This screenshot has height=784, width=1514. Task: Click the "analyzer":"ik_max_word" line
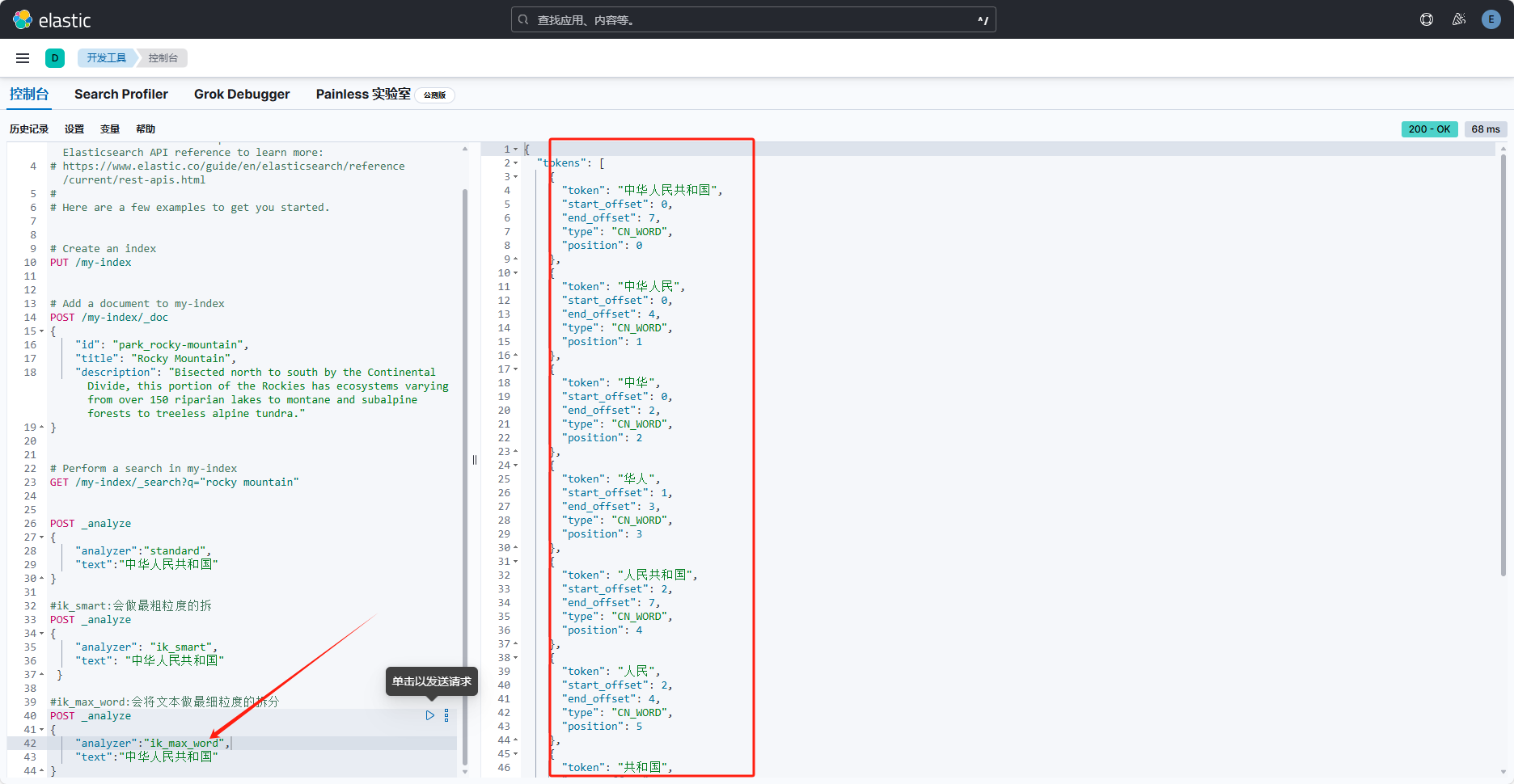153,744
